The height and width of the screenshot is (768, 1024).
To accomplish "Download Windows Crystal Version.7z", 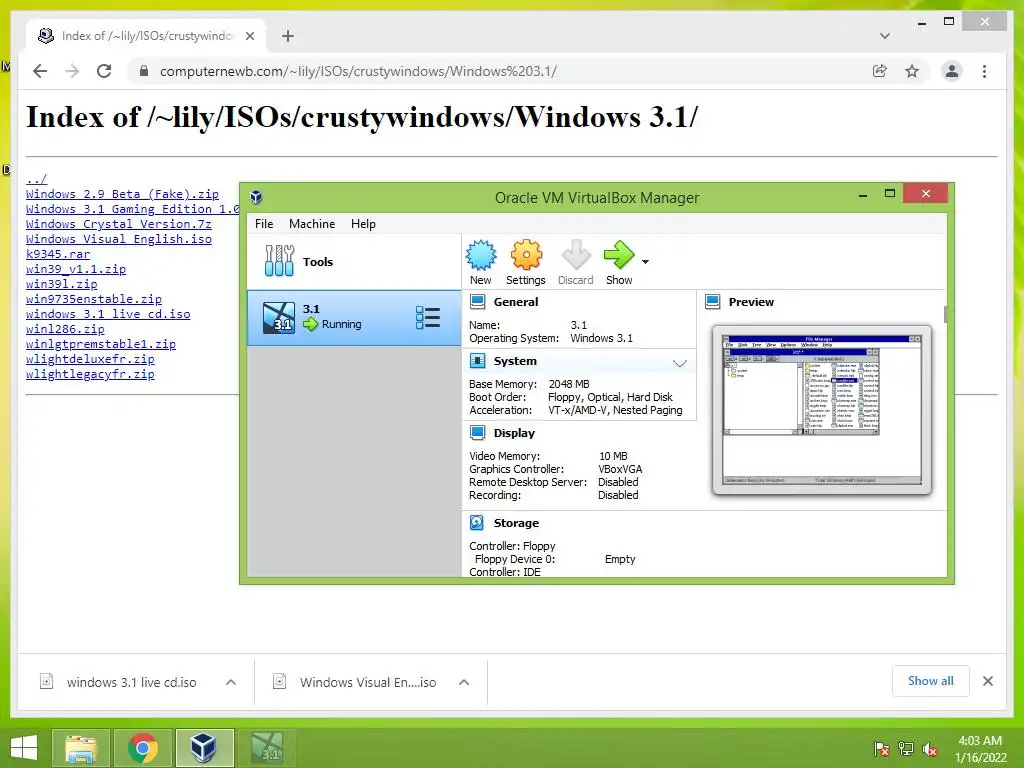I will coord(119,224).
